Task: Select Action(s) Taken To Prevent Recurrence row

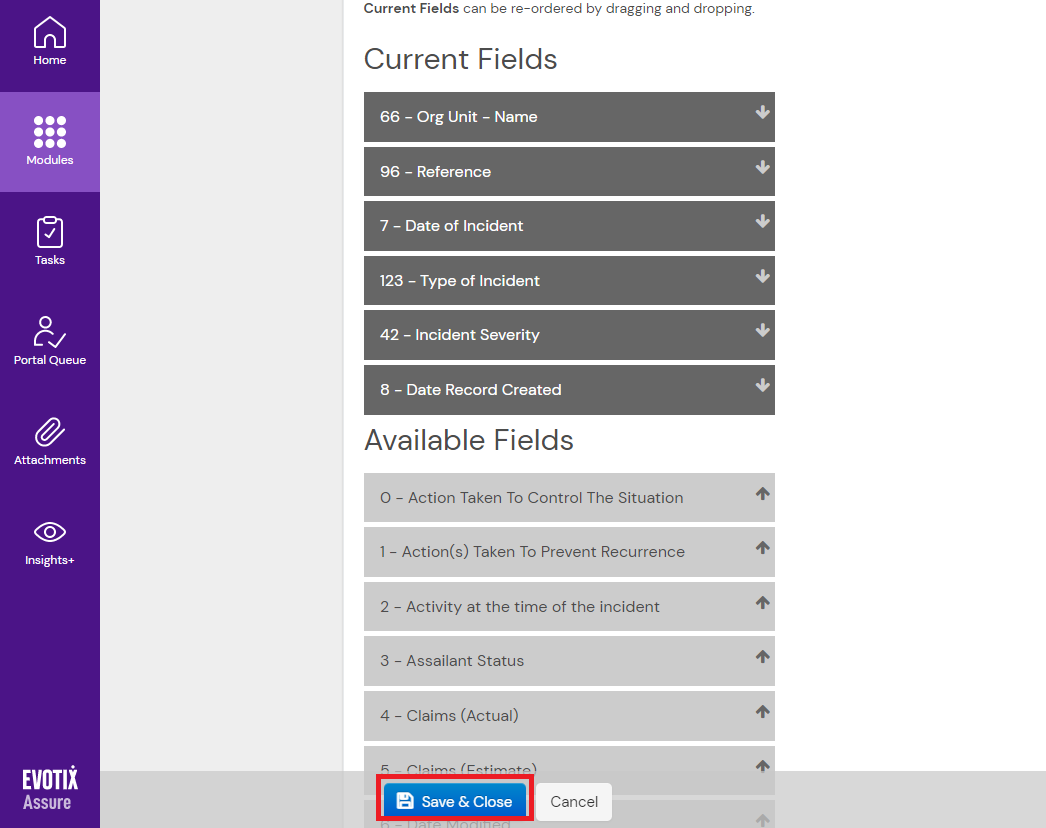Action: (x=550, y=552)
